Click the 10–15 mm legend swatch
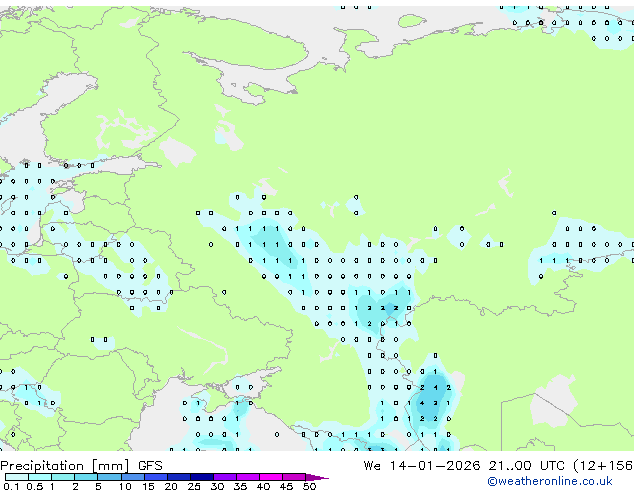The height and width of the screenshot is (490, 634). click(132, 477)
